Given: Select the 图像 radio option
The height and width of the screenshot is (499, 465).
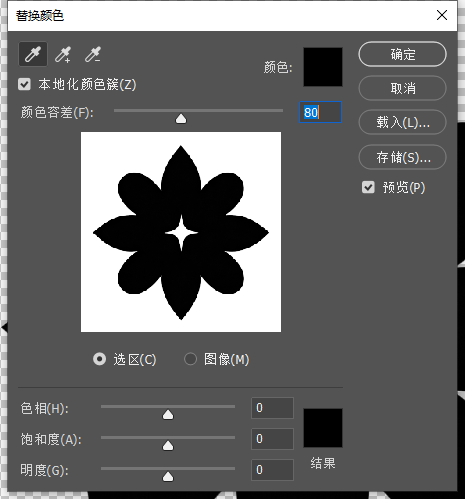Looking at the screenshot, I should coord(190,359).
